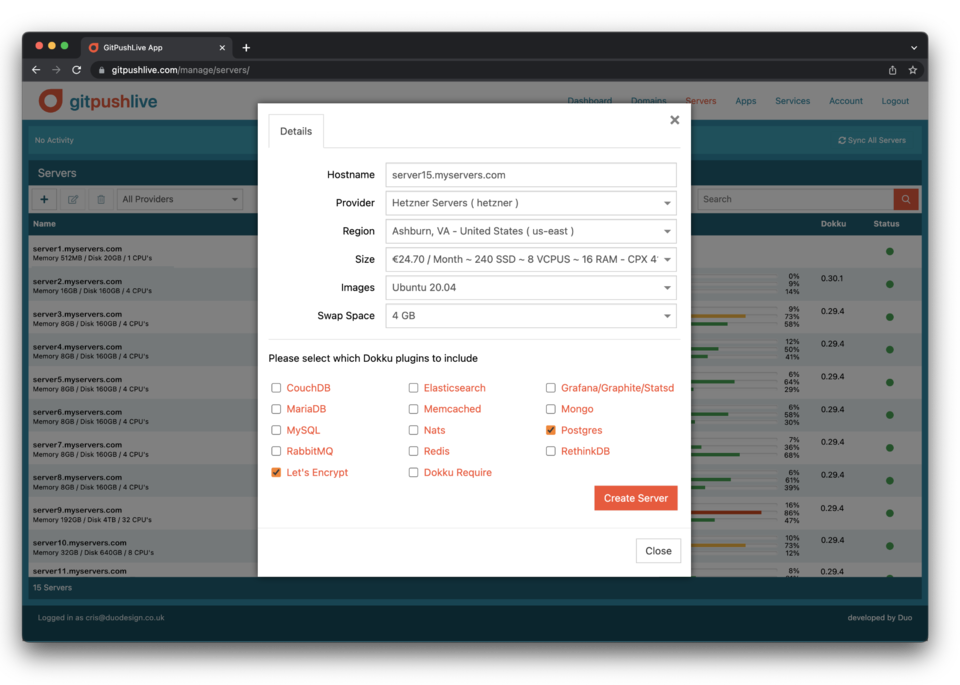Click the Create Server button

pyautogui.click(x=636, y=498)
